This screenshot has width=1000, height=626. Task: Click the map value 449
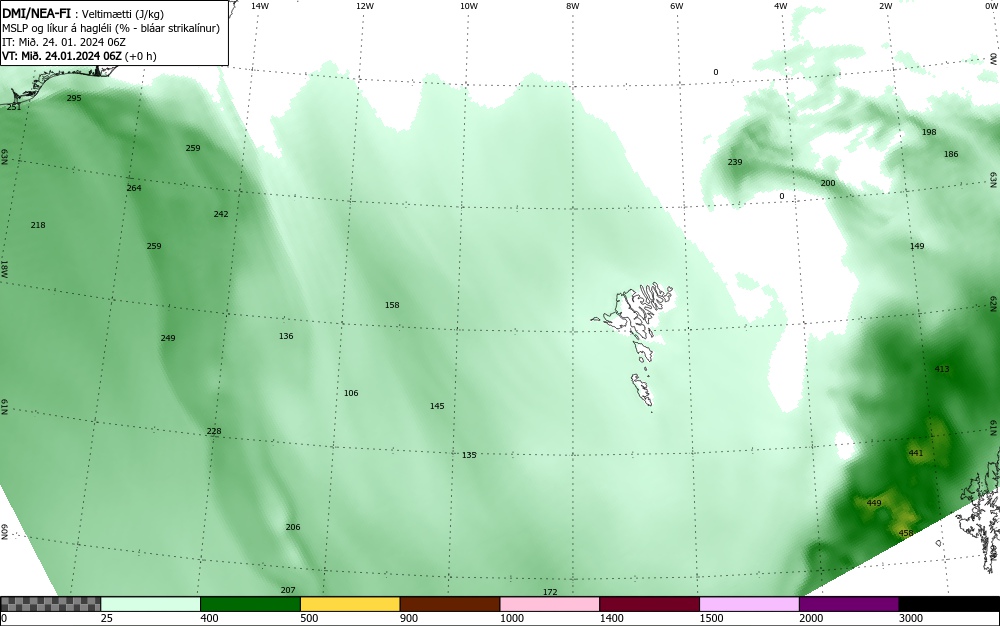coord(874,504)
